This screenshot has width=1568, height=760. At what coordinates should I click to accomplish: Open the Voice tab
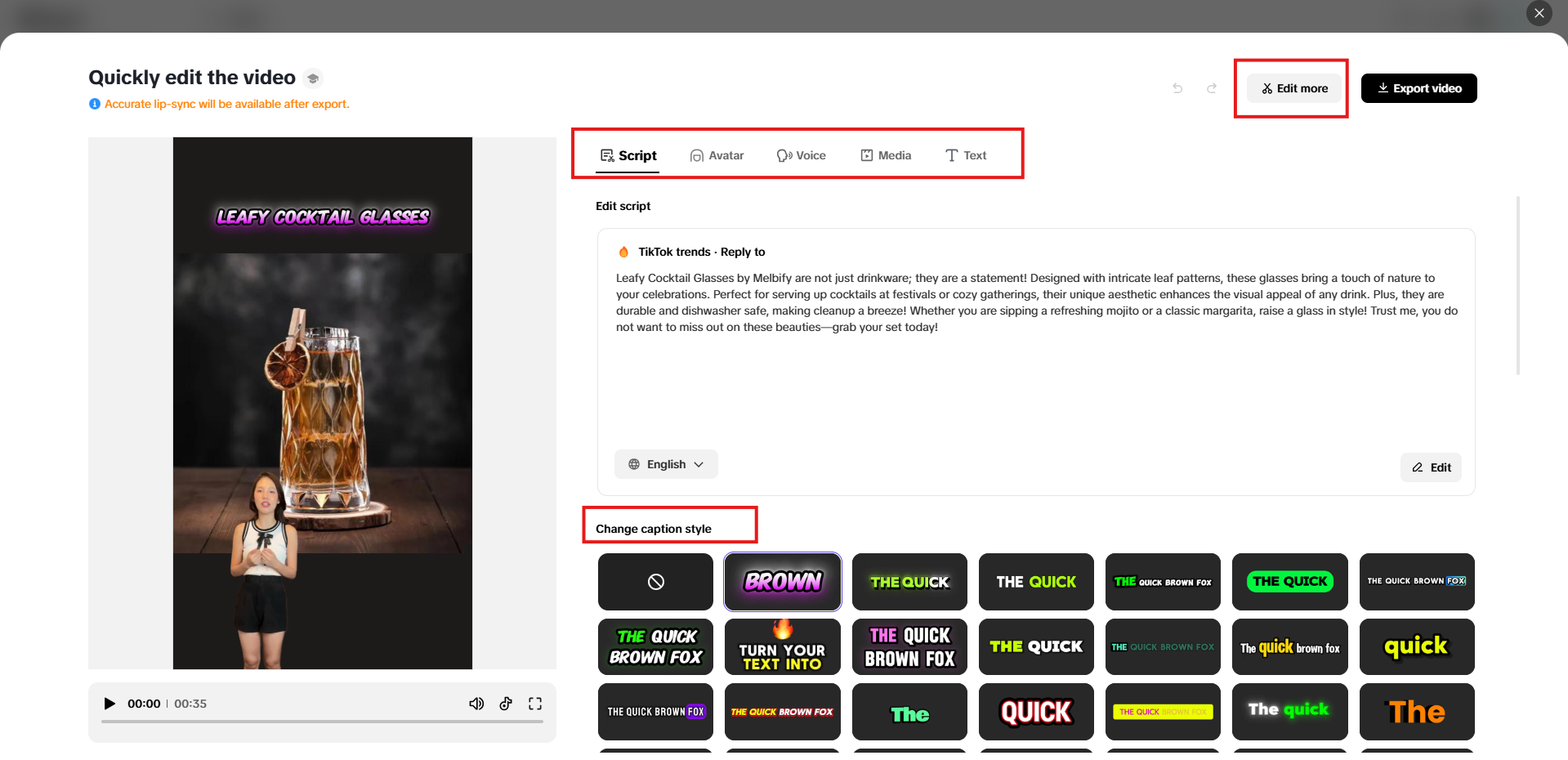click(x=801, y=155)
